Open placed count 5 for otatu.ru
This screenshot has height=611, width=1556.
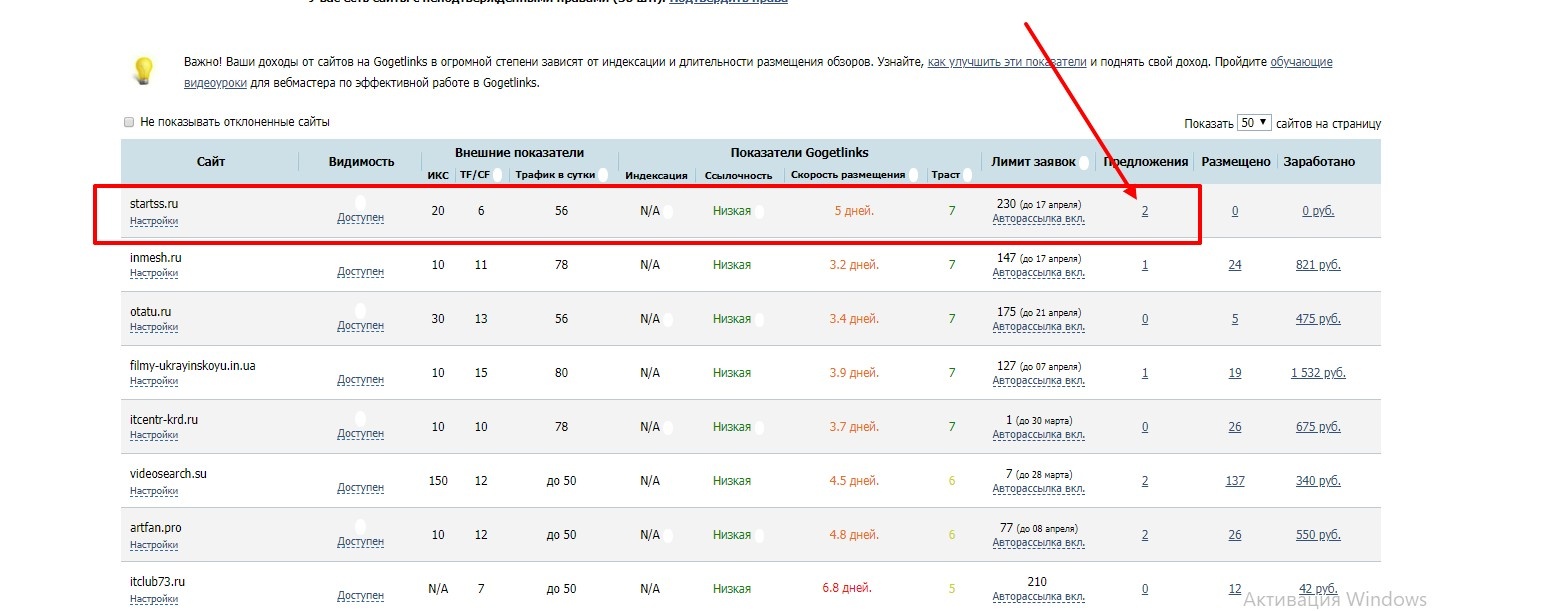click(1235, 319)
